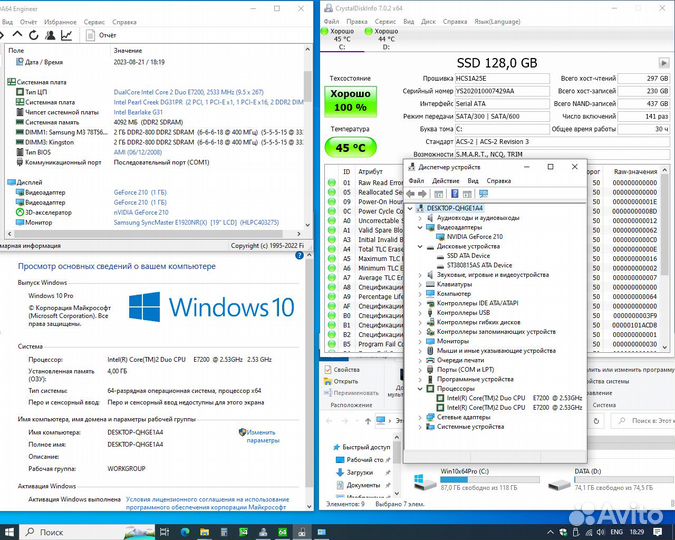Click the Отчёт toolbar button in AIDA64
Viewport: 675px width, 540px height.
pos(102,35)
